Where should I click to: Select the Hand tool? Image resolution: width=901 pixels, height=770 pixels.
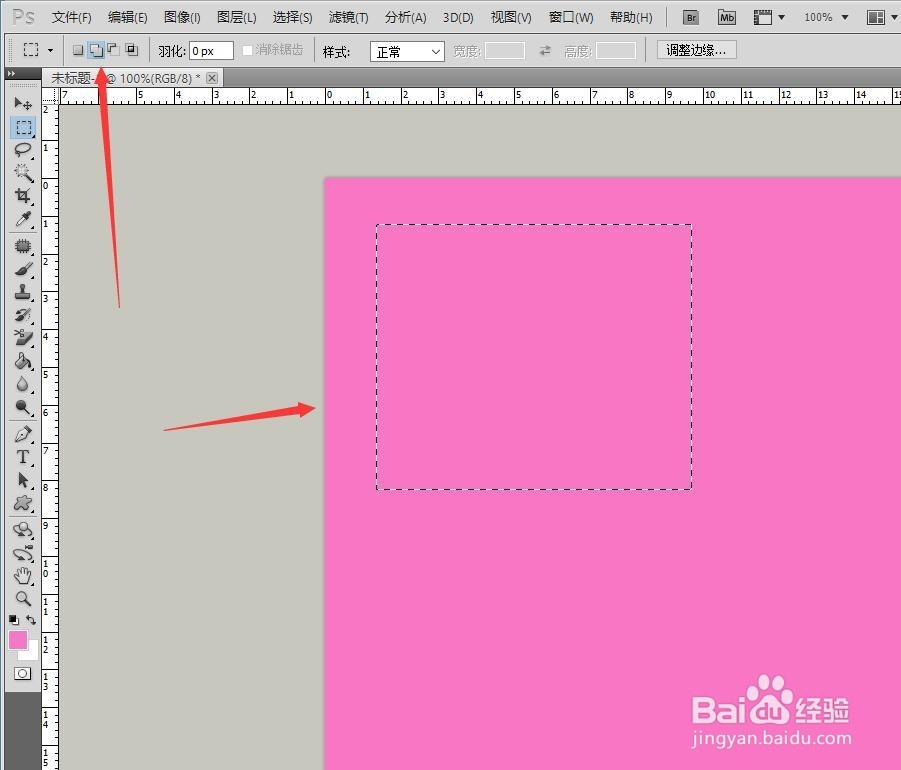click(23, 576)
